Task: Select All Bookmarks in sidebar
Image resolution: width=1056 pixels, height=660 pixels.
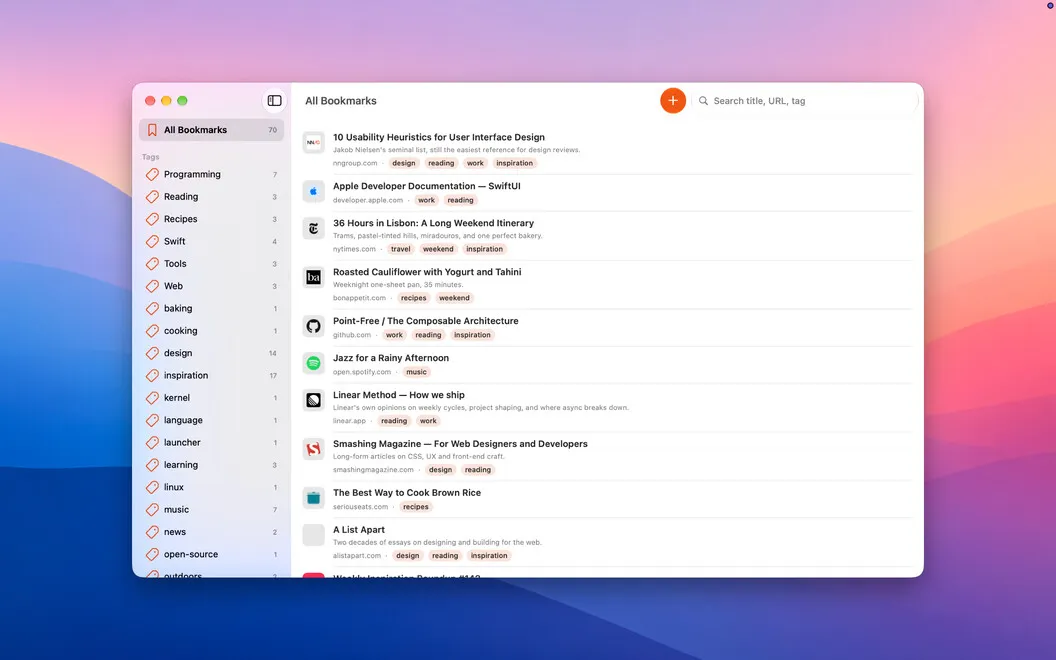Action: tap(211, 130)
